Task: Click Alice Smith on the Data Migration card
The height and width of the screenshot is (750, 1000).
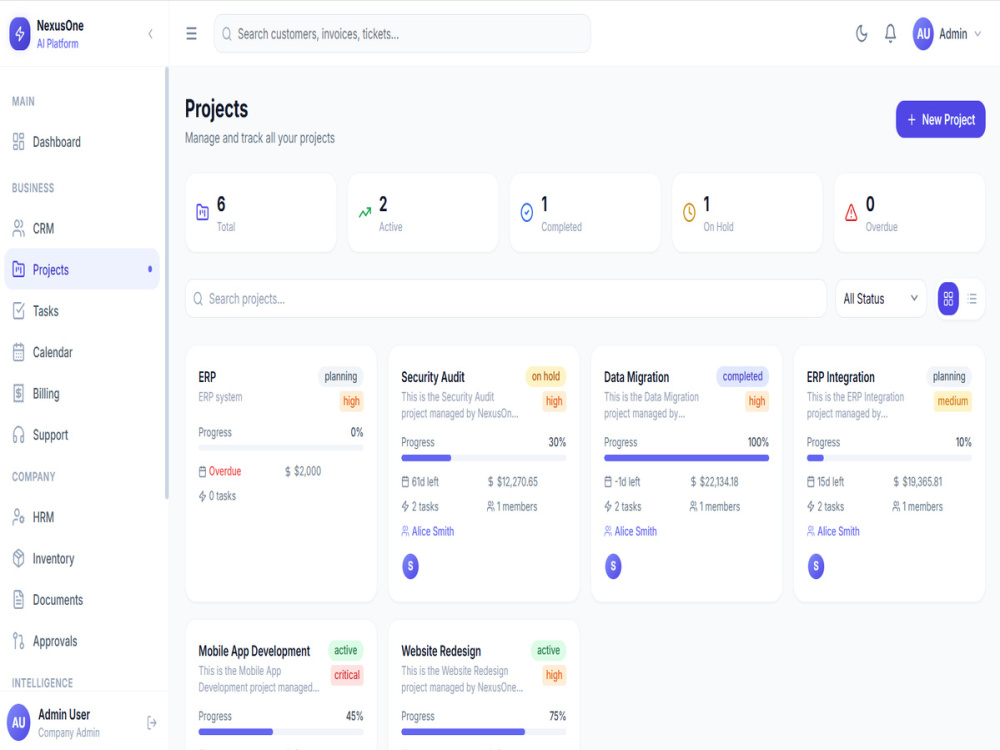Action: point(636,531)
